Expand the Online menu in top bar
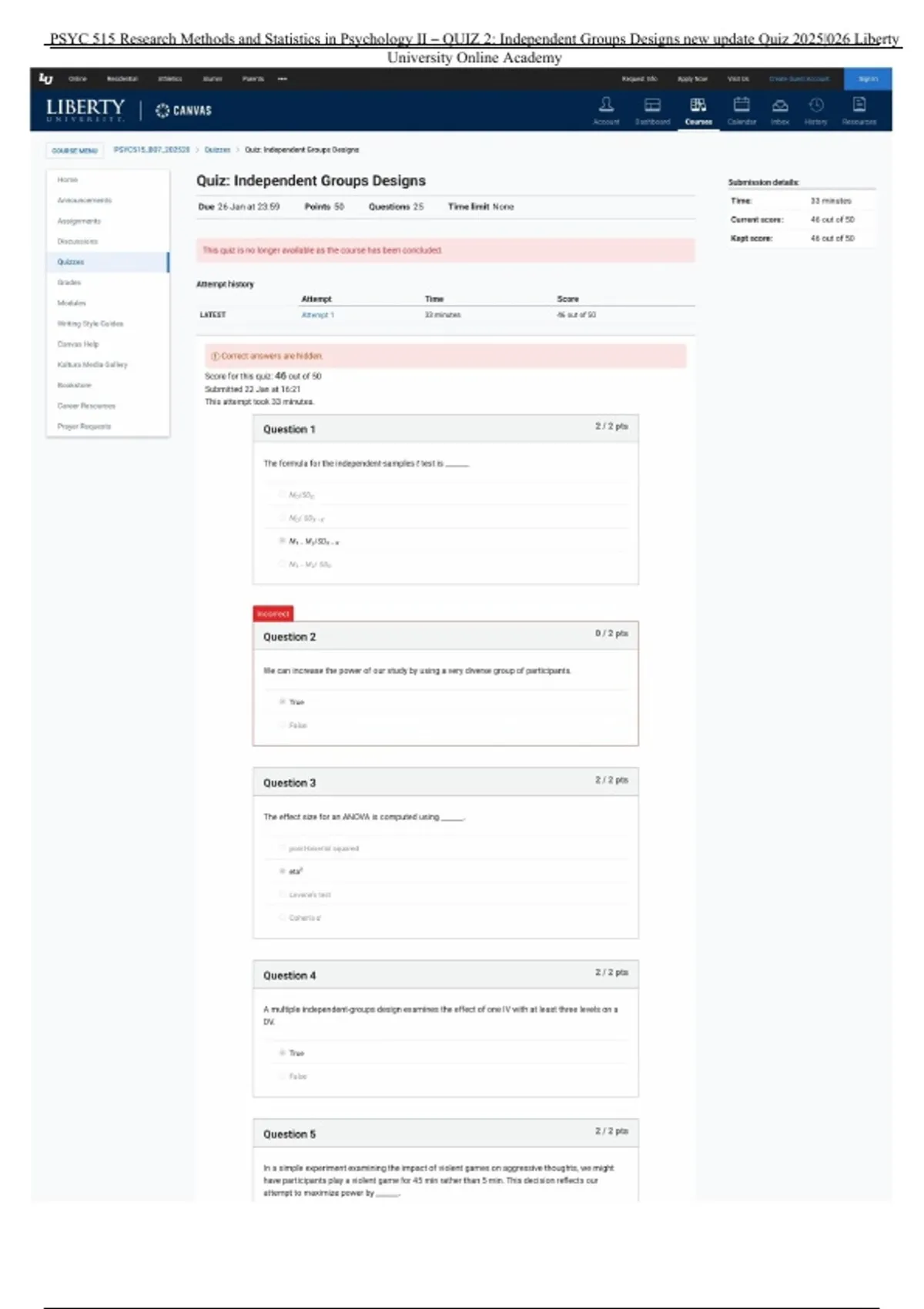This screenshot has height=1309, width=924. 78,79
